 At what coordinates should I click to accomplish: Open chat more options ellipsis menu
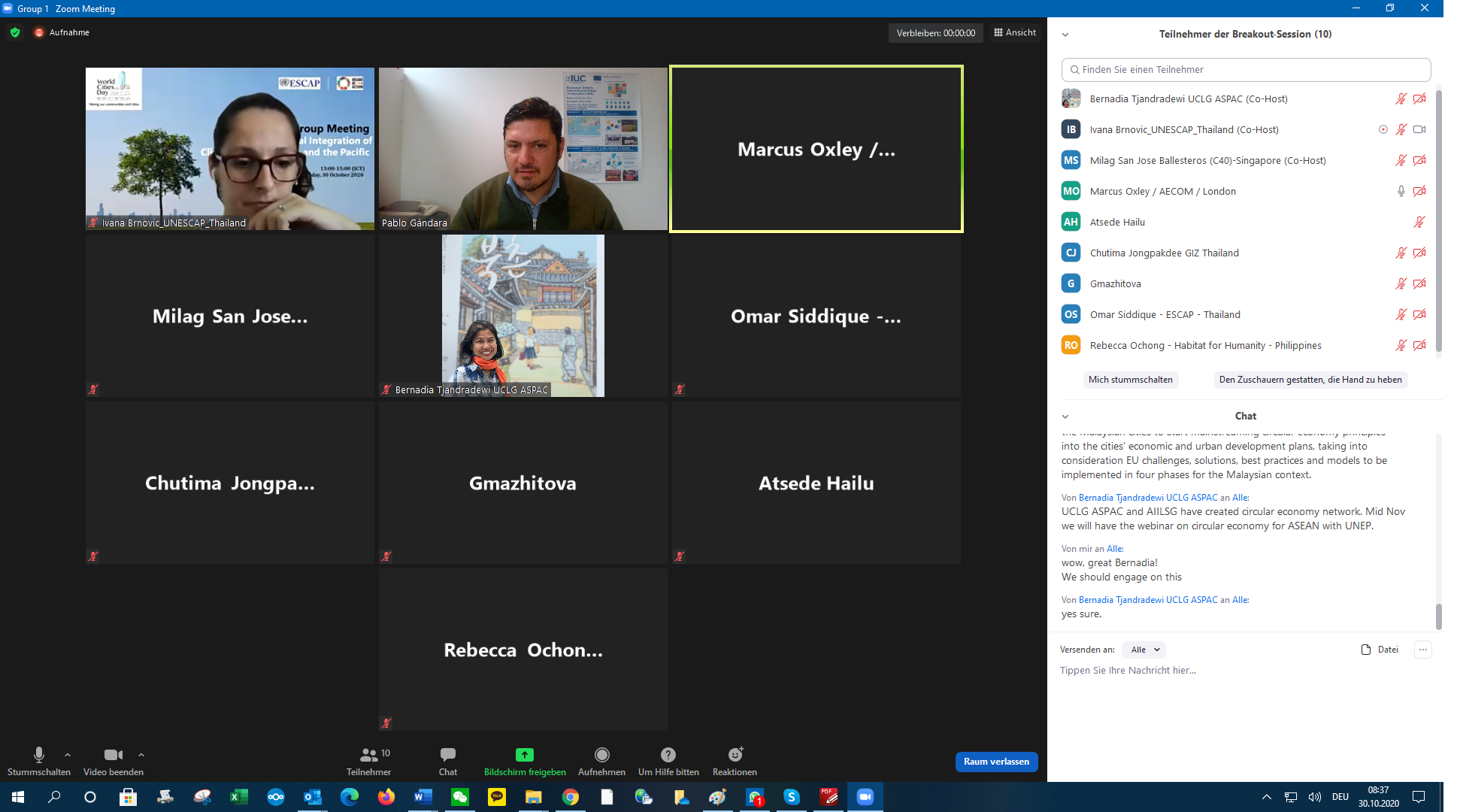coord(1422,650)
